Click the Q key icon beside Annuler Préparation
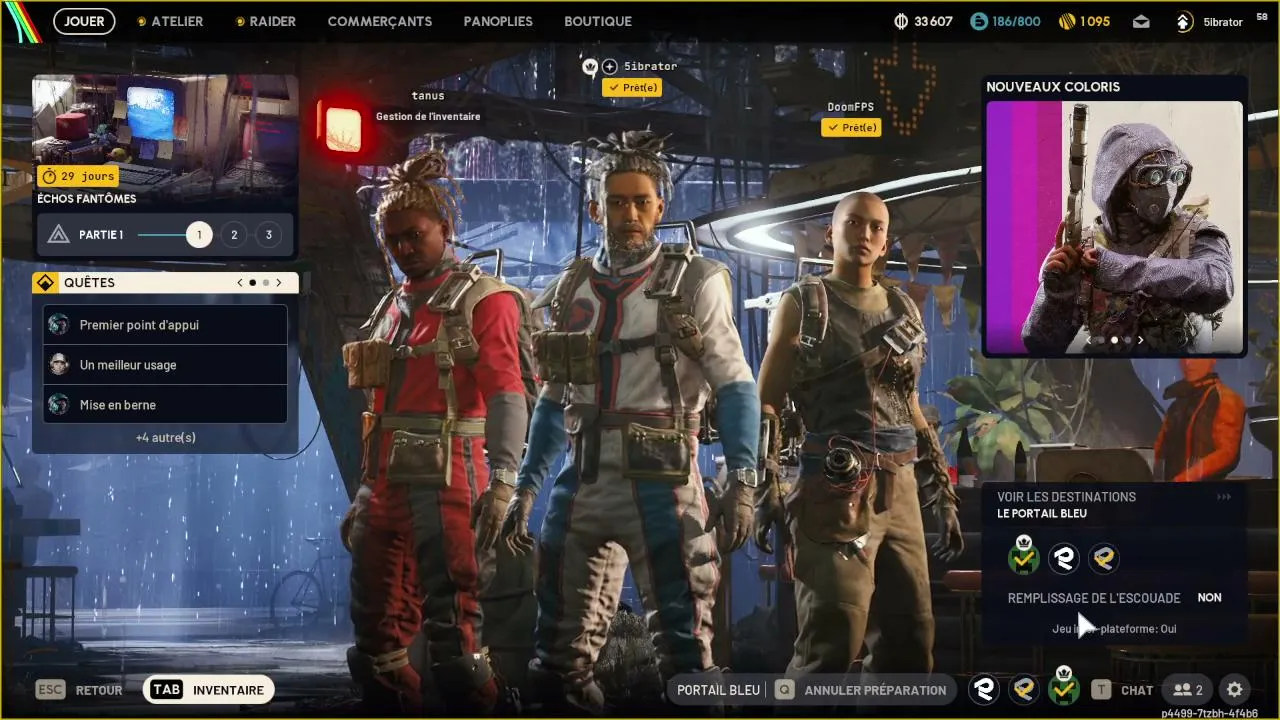 coord(785,690)
